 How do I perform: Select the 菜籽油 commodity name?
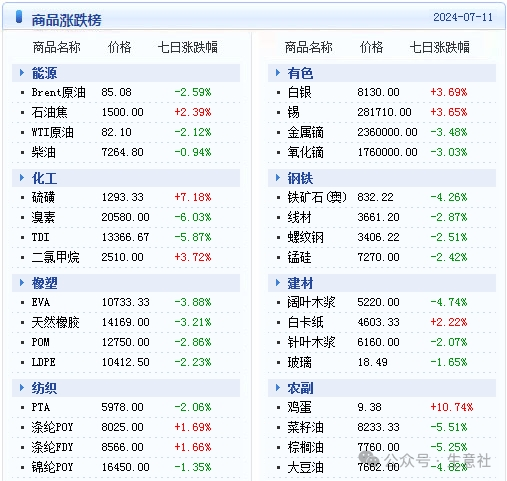point(305,427)
